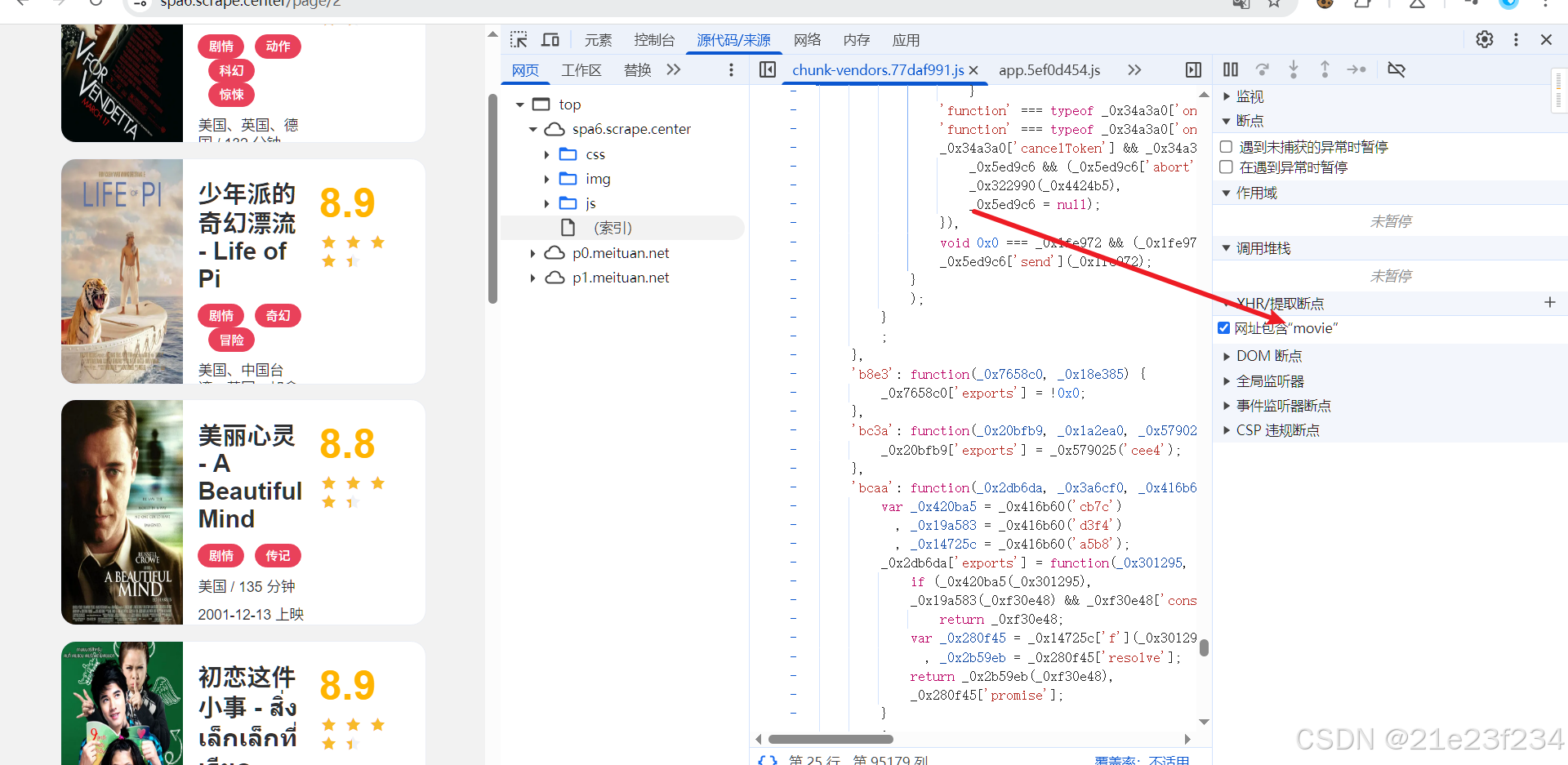Expand p0.meituan.net domain node
The image size is (1568, 765).
click(533, 253)
